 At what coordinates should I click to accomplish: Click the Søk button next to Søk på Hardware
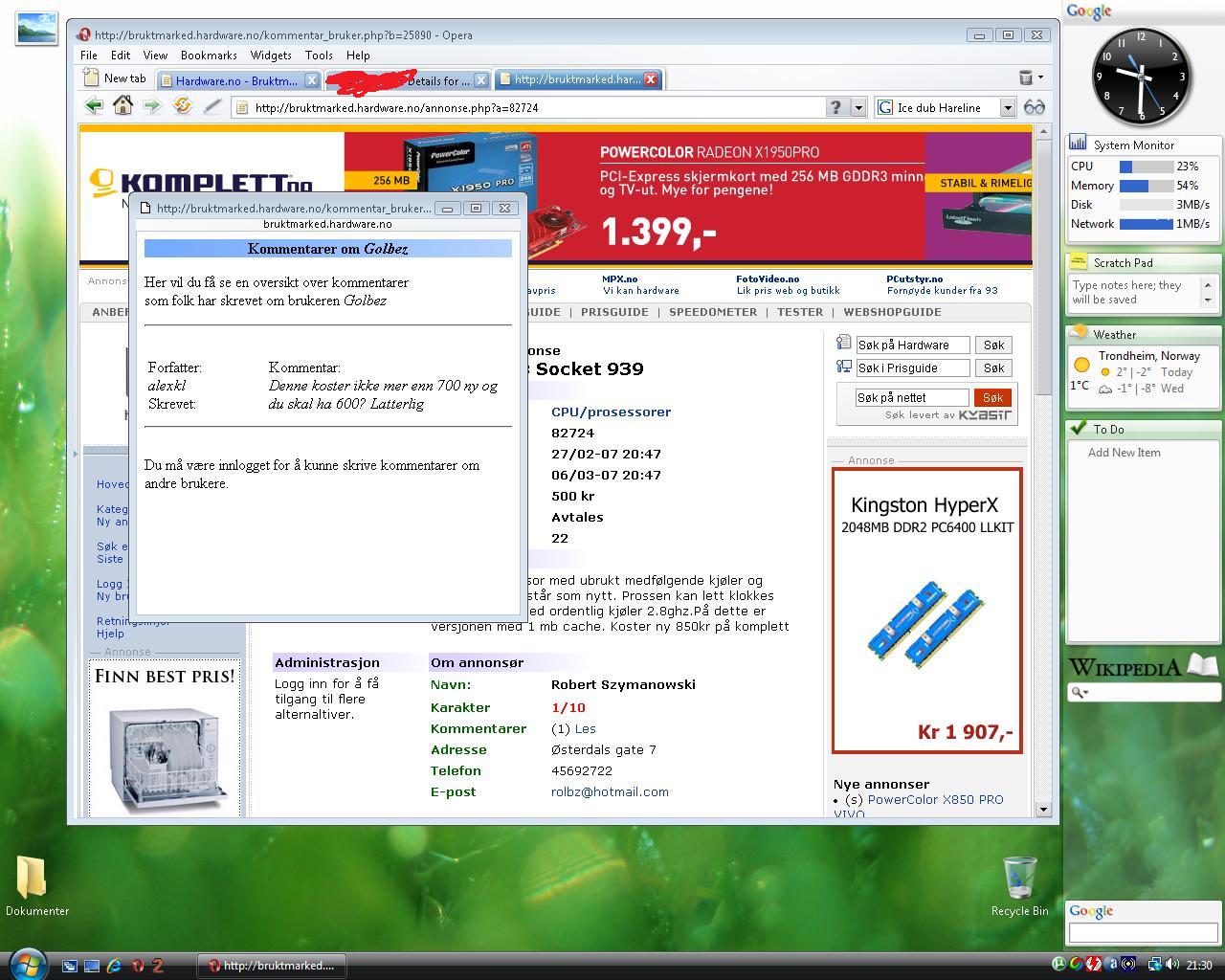[x=994, y=345]
